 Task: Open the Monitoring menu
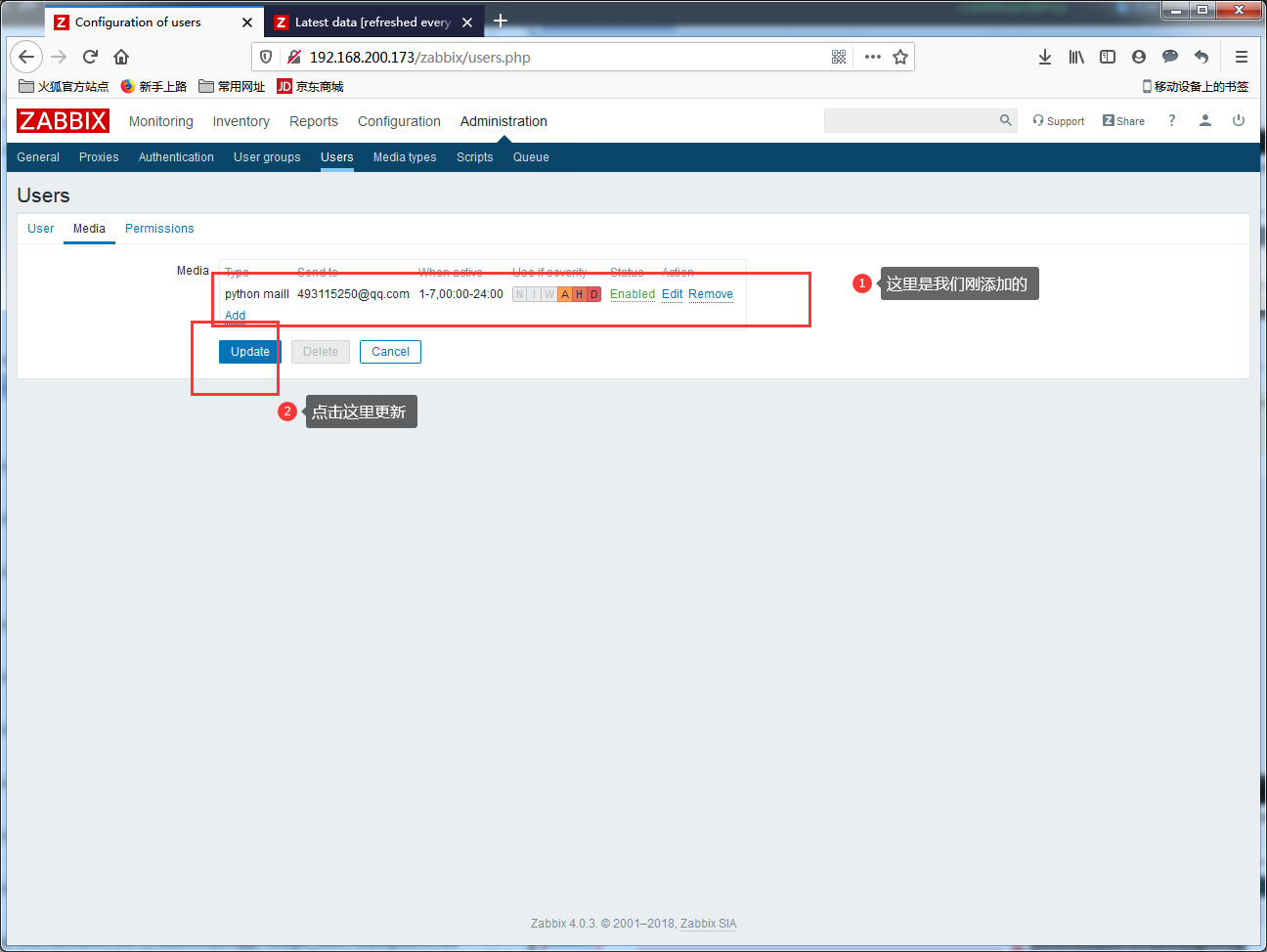pyautogui.click(x=161, y=121)
